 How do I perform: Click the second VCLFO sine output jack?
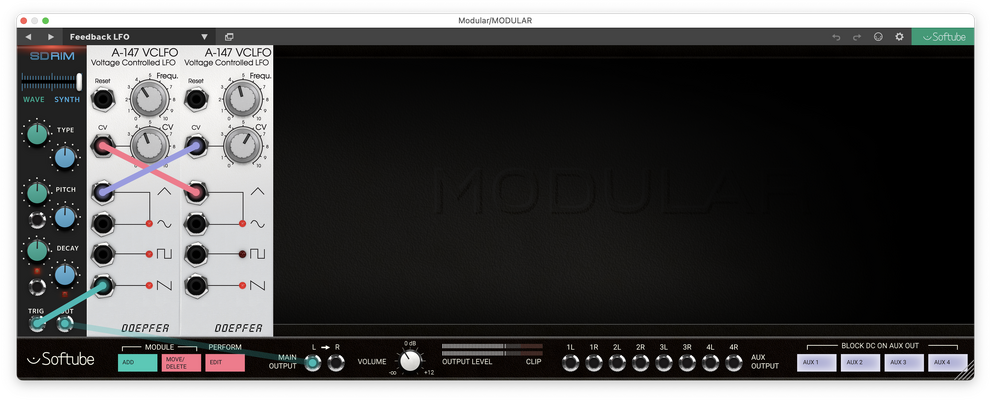point(196,224)
